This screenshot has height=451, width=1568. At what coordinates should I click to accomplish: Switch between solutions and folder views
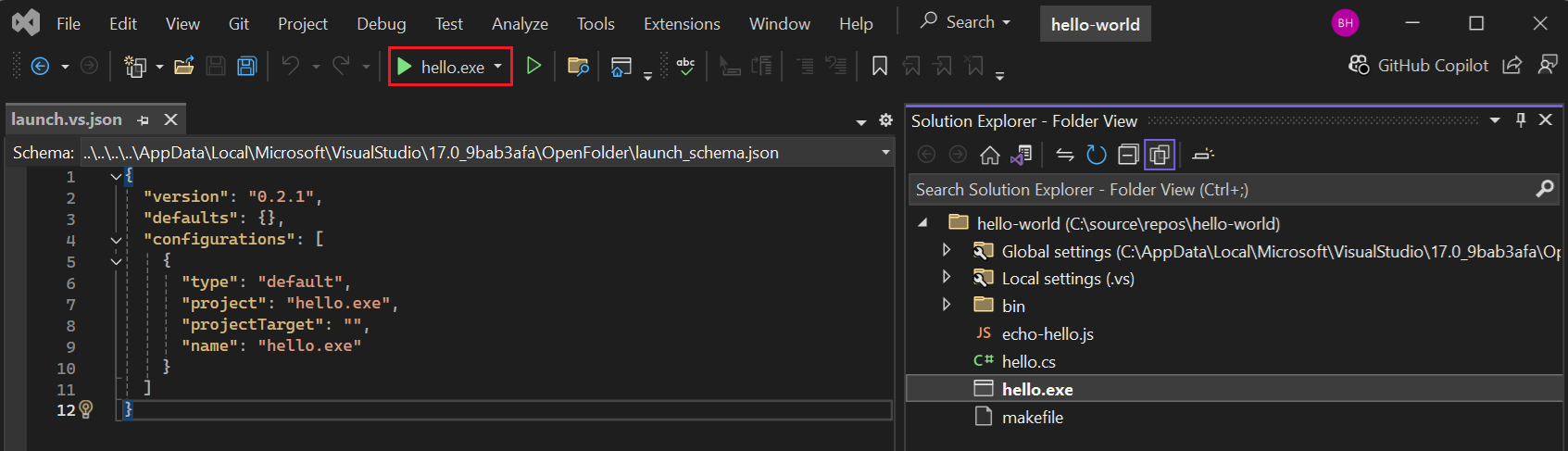(1021, 155)
